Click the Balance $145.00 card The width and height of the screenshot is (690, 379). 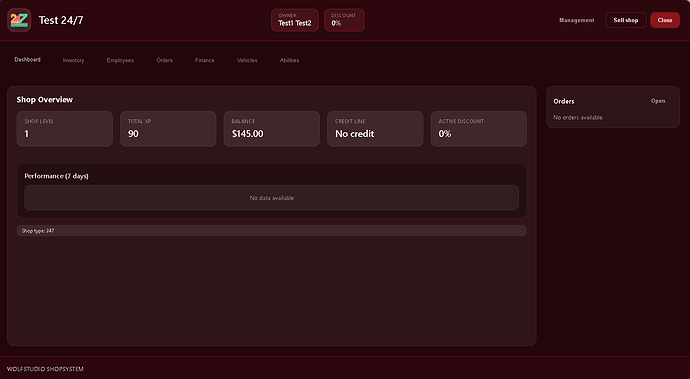[272, 129]
